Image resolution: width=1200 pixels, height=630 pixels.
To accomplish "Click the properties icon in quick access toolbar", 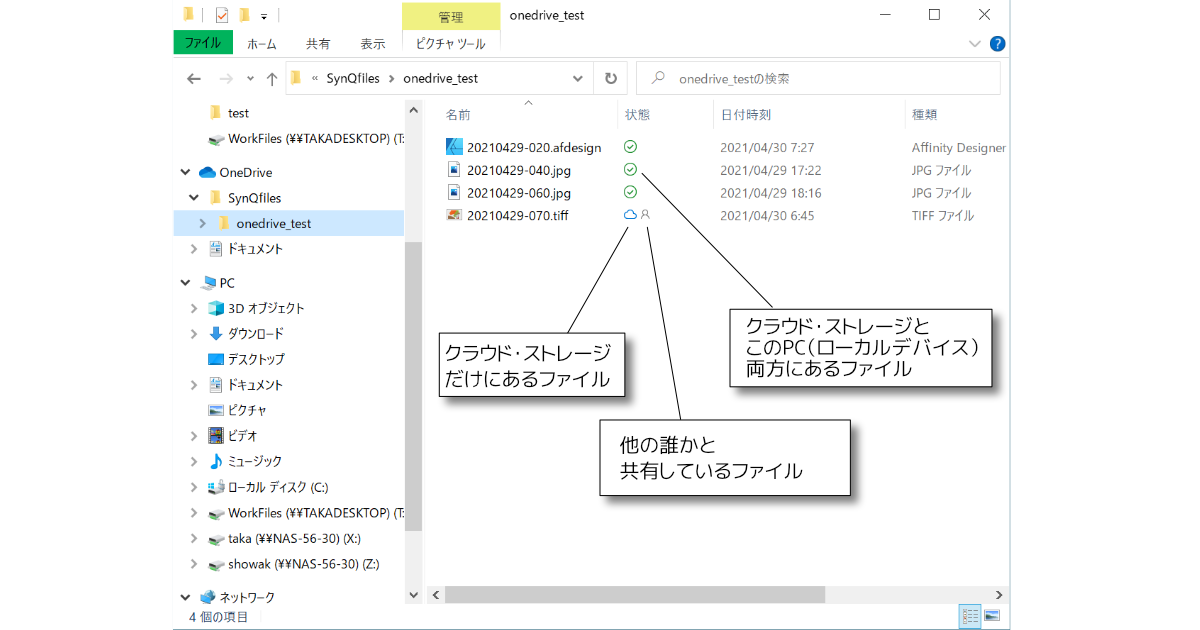I will (x=222, y=15).
